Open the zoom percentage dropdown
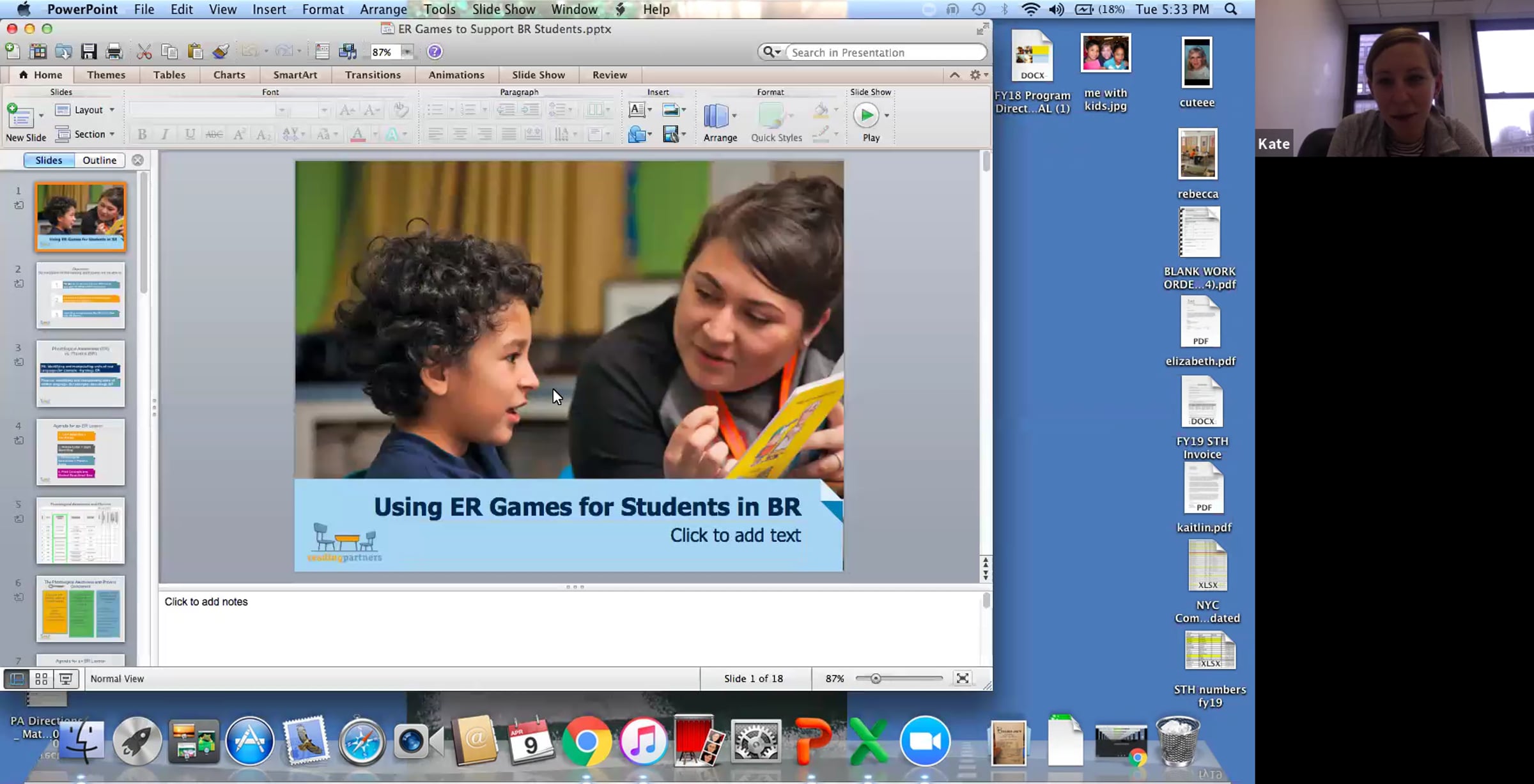 [x=407, y=52]
